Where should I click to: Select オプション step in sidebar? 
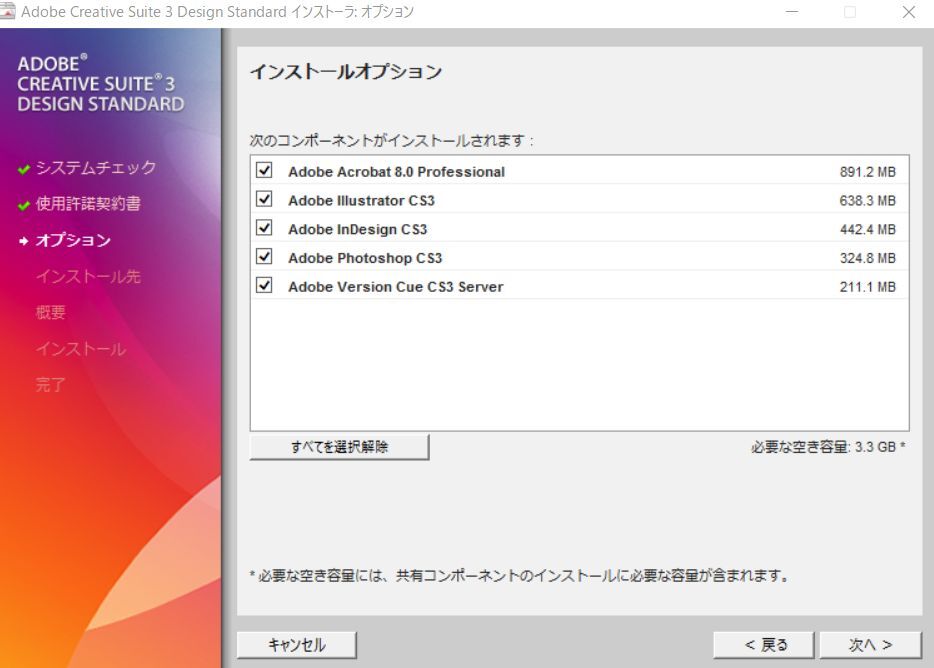click(73, 240)
